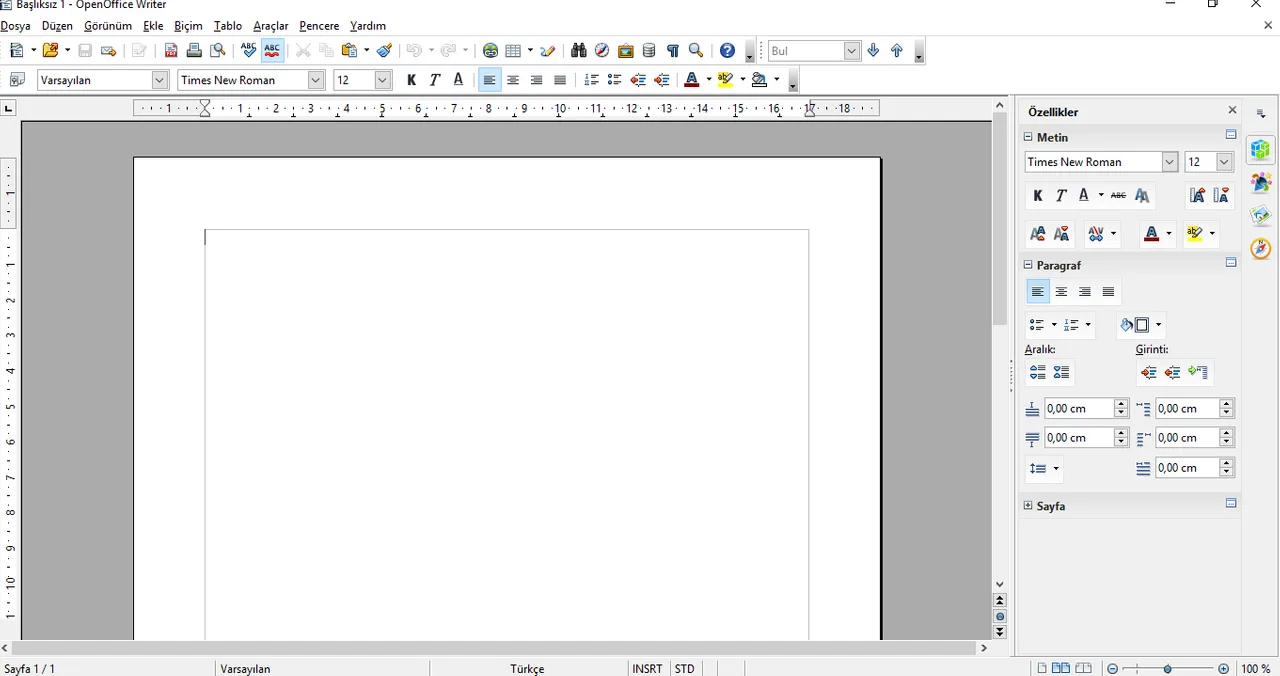Open the Görünüm menu
The image size is (1280, 676).
click(108, 26)
